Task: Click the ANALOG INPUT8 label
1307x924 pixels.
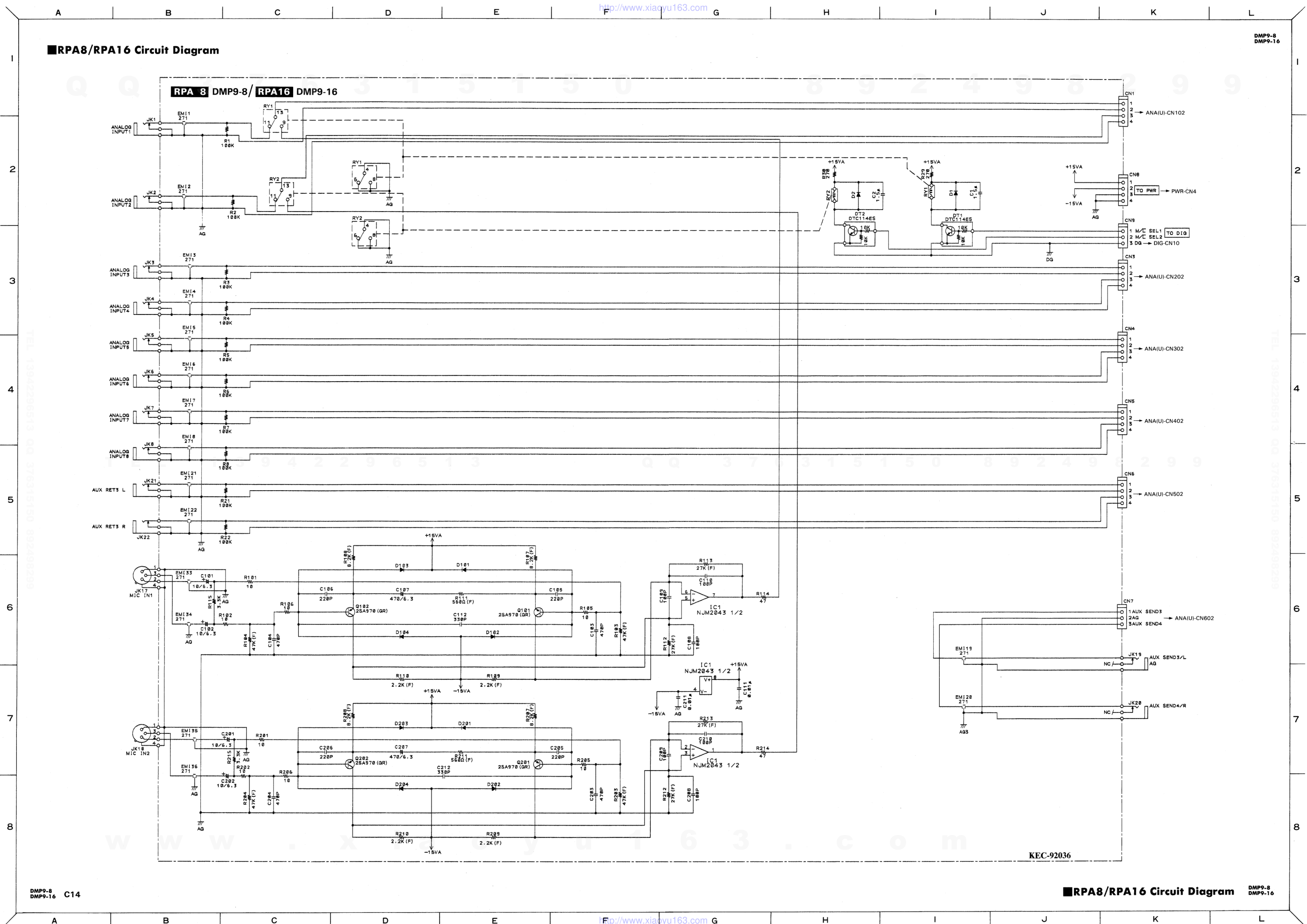Action: point(119,454)
